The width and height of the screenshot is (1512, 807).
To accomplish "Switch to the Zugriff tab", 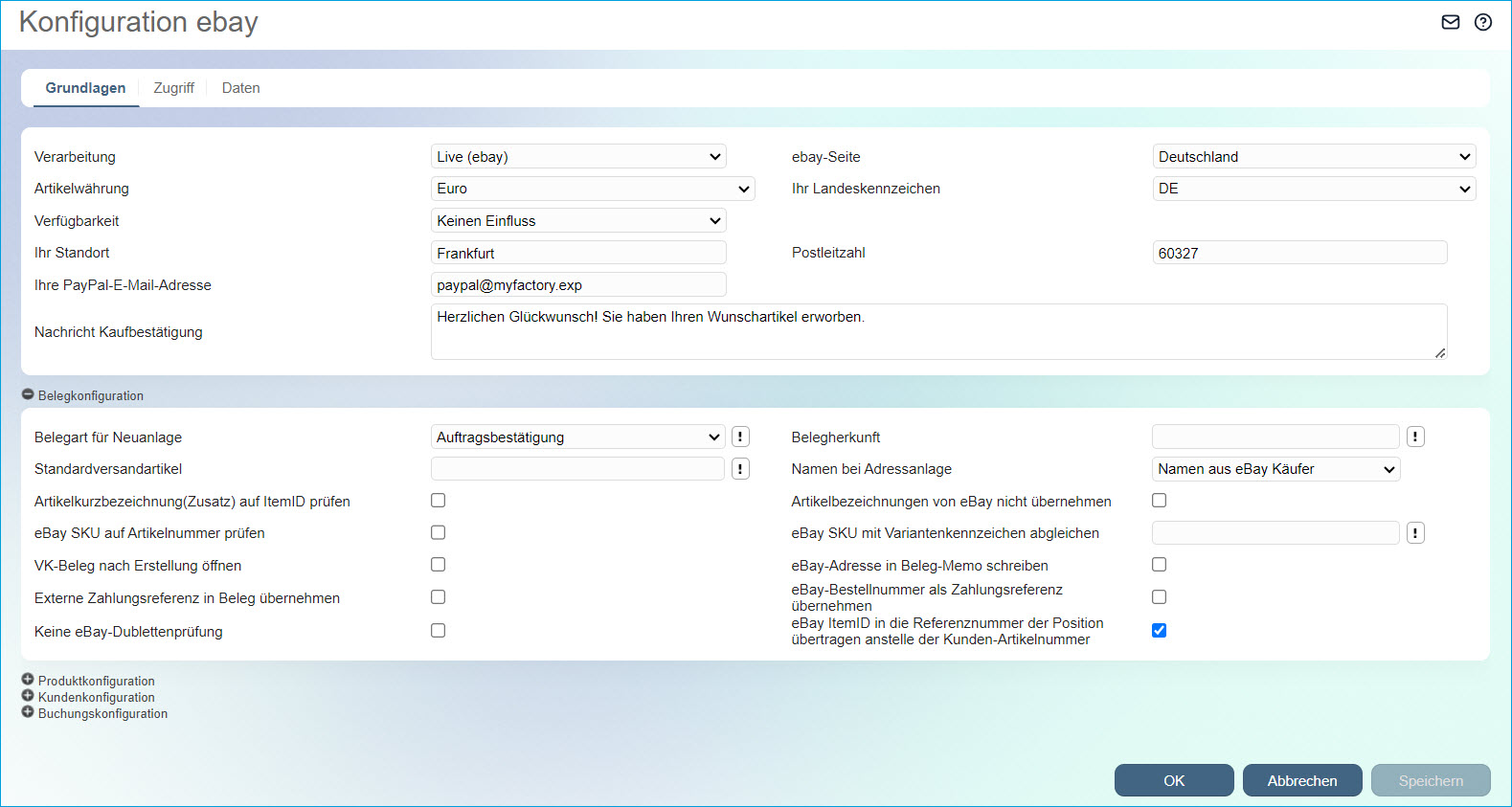I will coord(173,88).
